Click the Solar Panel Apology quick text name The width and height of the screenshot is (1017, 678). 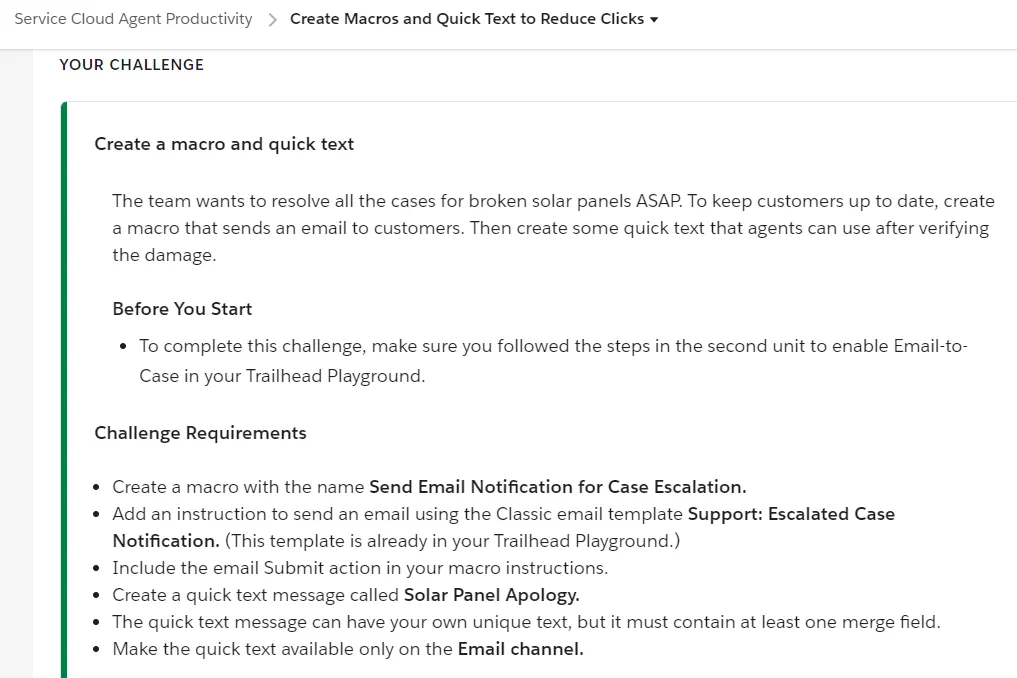click(491, 594)
